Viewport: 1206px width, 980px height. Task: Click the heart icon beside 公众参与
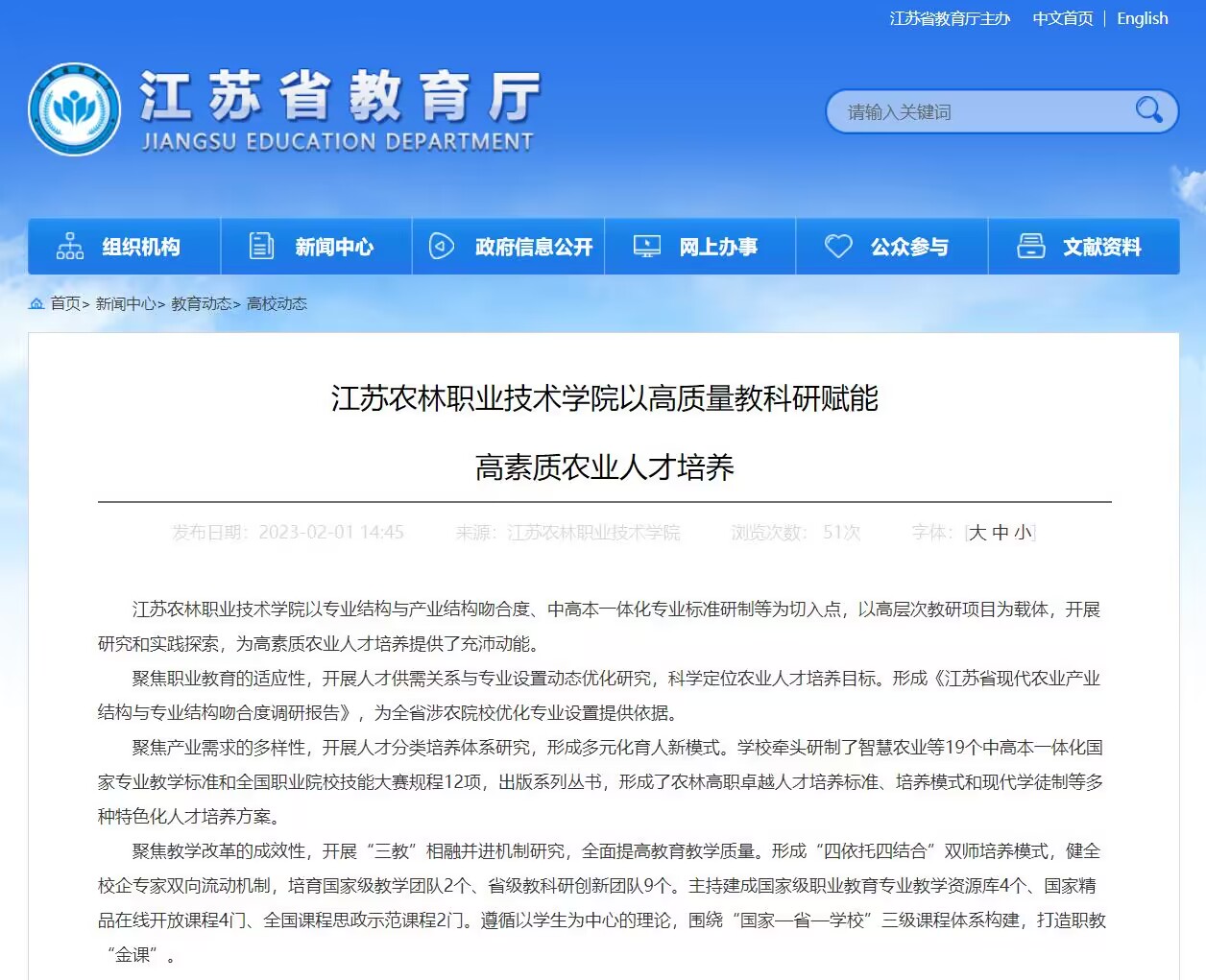[x=838, y=247]
